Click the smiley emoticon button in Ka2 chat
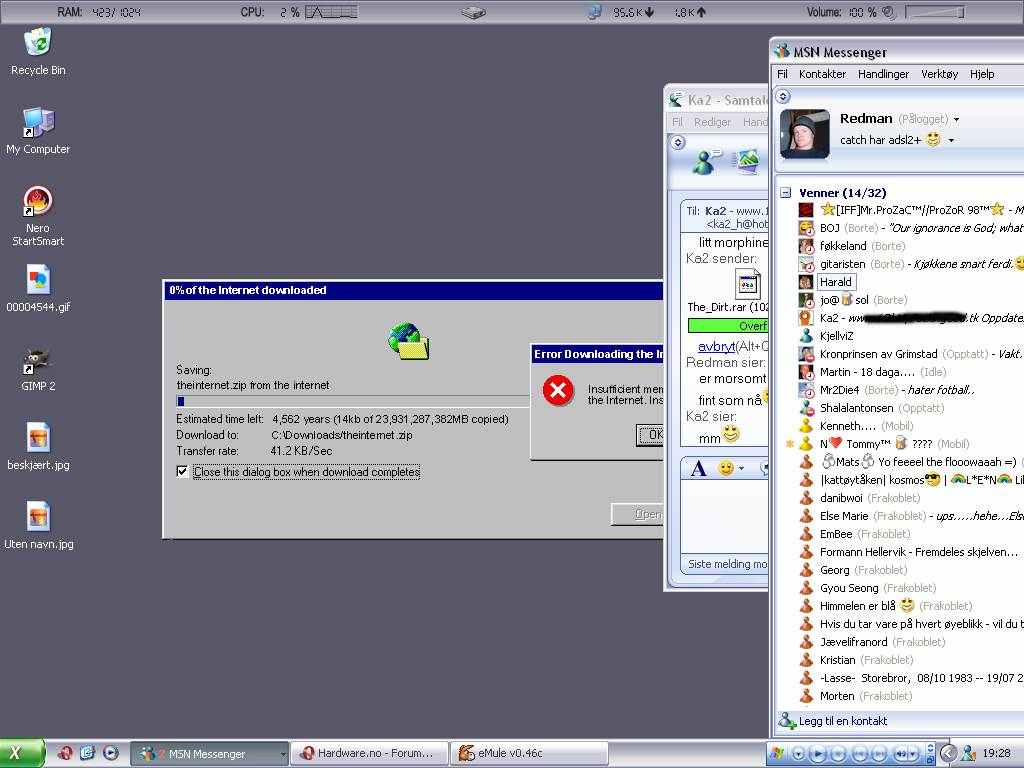Screen dimensions: 1024x768 [725, 468]
